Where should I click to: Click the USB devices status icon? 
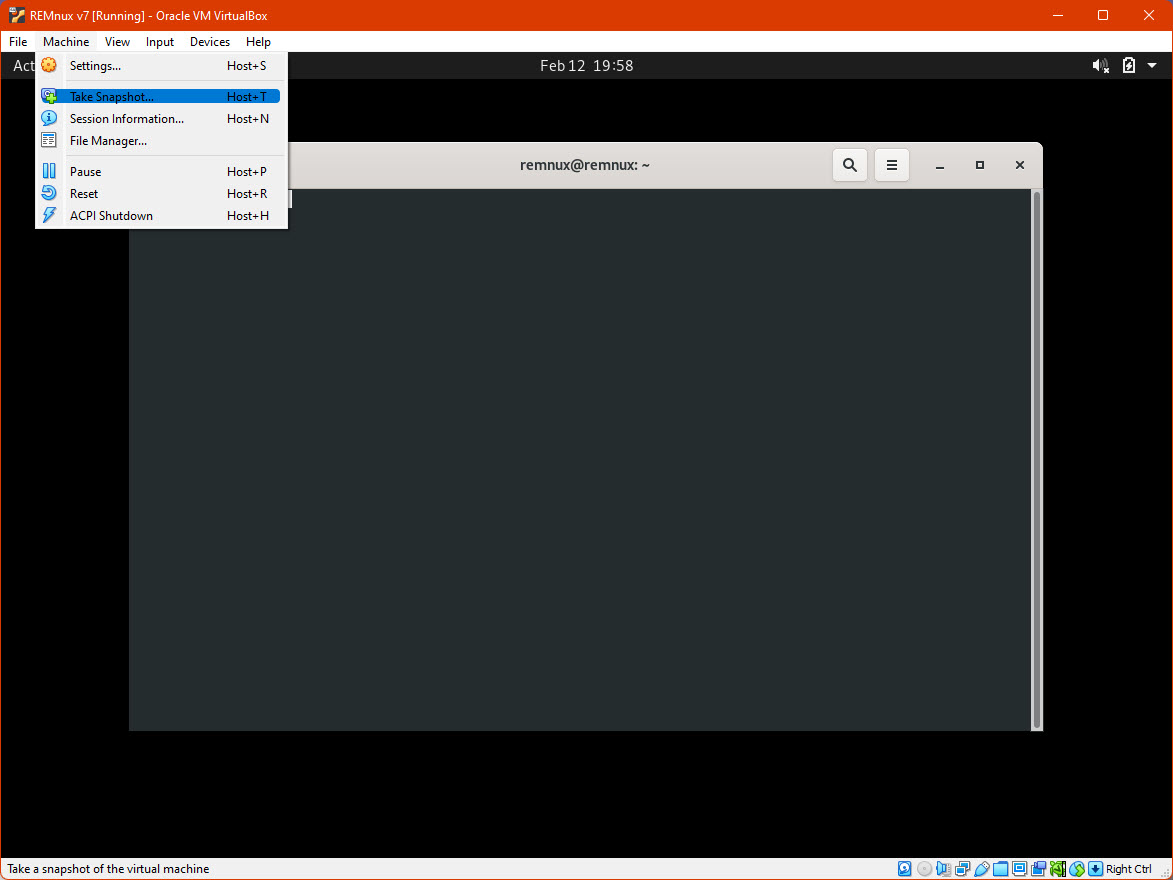tap(981, 868)
